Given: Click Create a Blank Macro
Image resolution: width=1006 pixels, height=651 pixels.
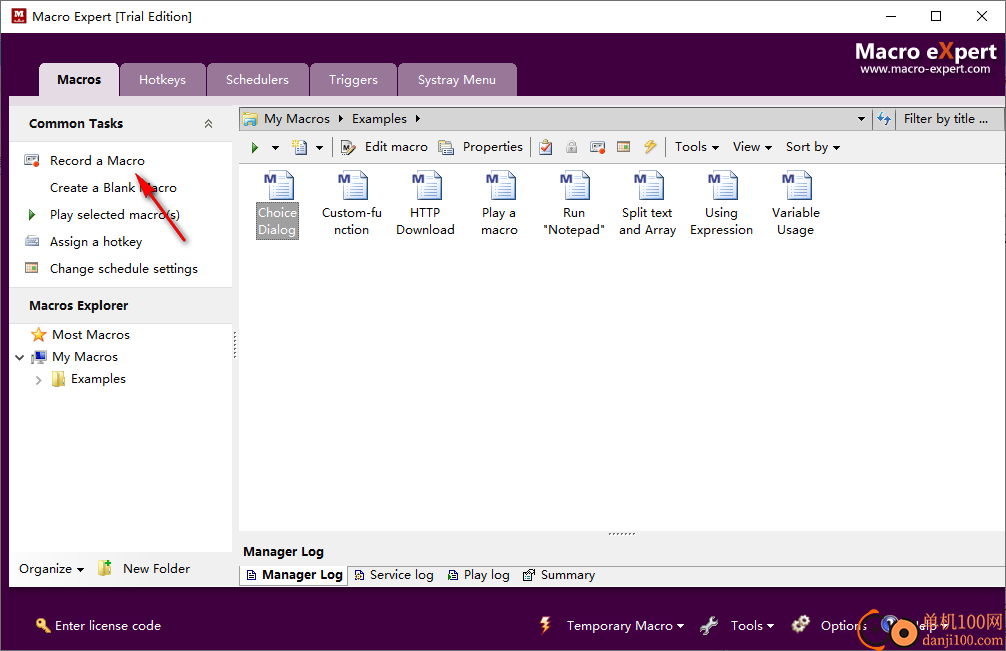Looking at the screenshot, I should (x=113, y=187).
